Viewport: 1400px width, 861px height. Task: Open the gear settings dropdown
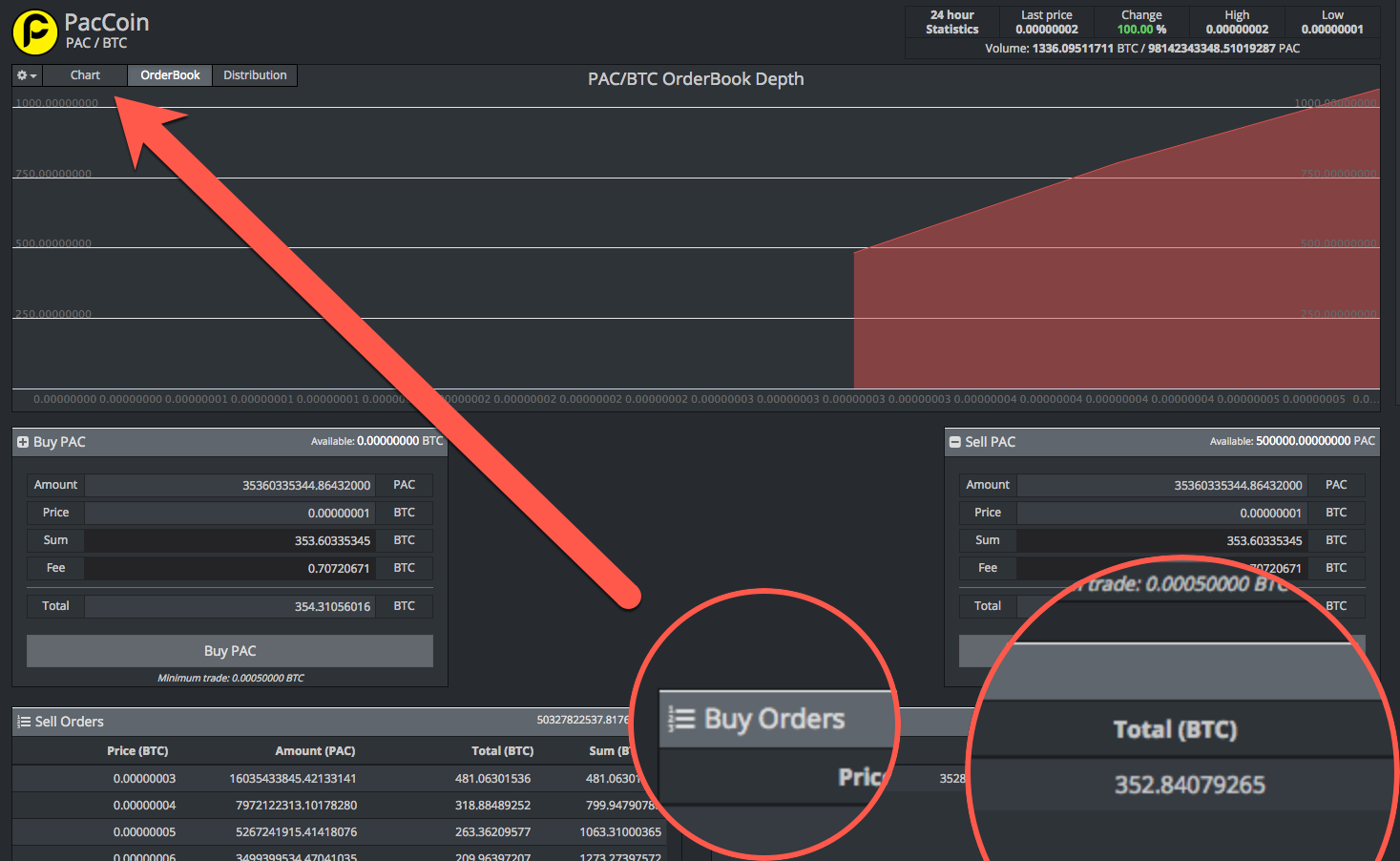pyautogui.click(x=27, y=75)
